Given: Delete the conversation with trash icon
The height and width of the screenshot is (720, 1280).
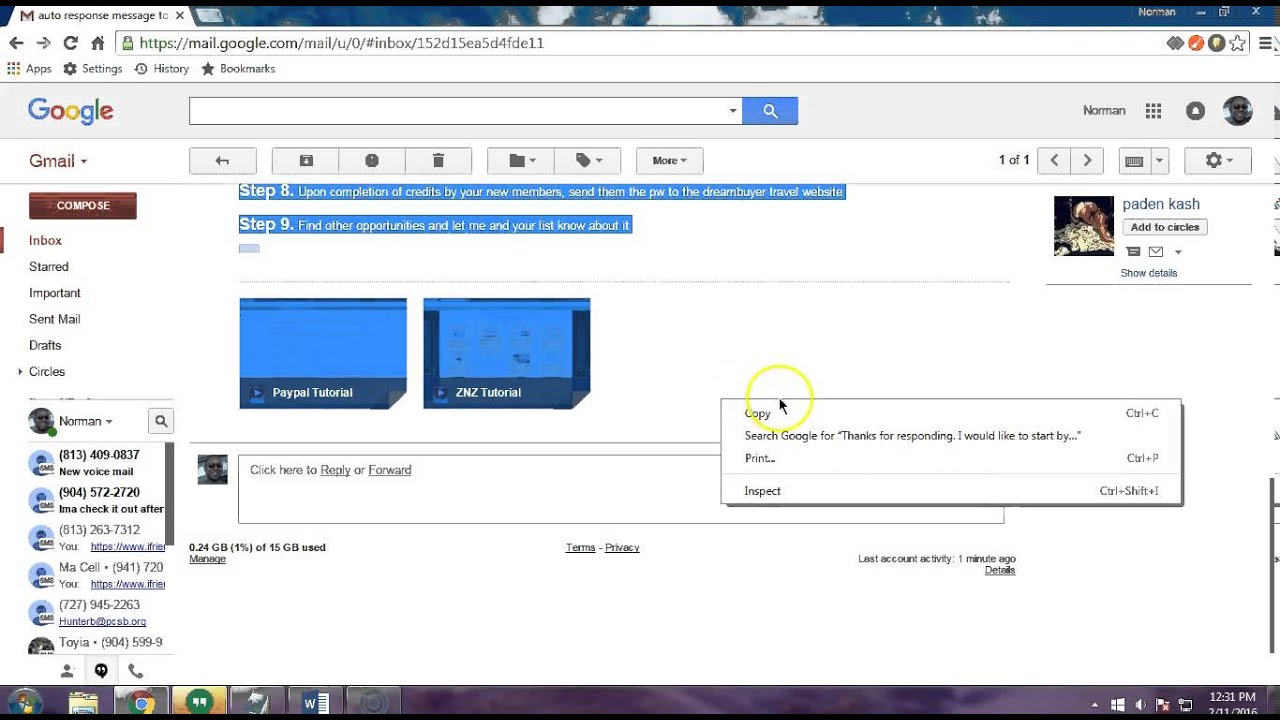Looking at the screenshot, I should (x=438, y=161).
